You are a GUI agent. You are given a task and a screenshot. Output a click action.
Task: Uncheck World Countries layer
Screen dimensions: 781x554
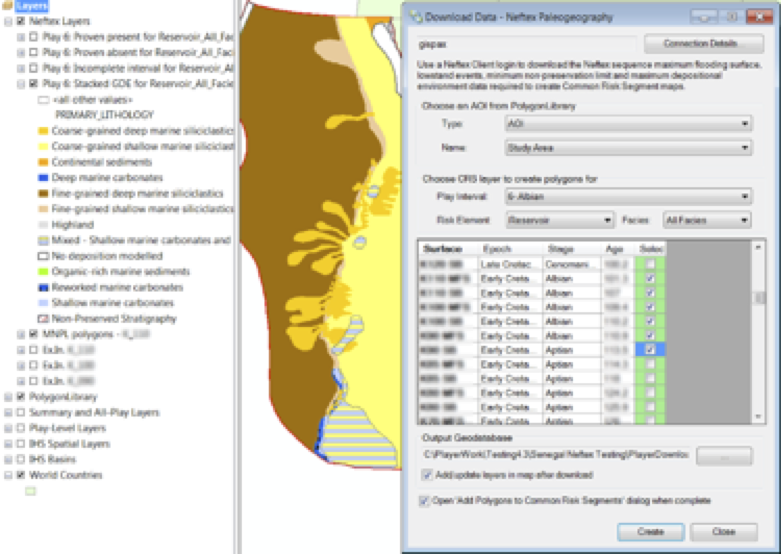coord(20,475)
